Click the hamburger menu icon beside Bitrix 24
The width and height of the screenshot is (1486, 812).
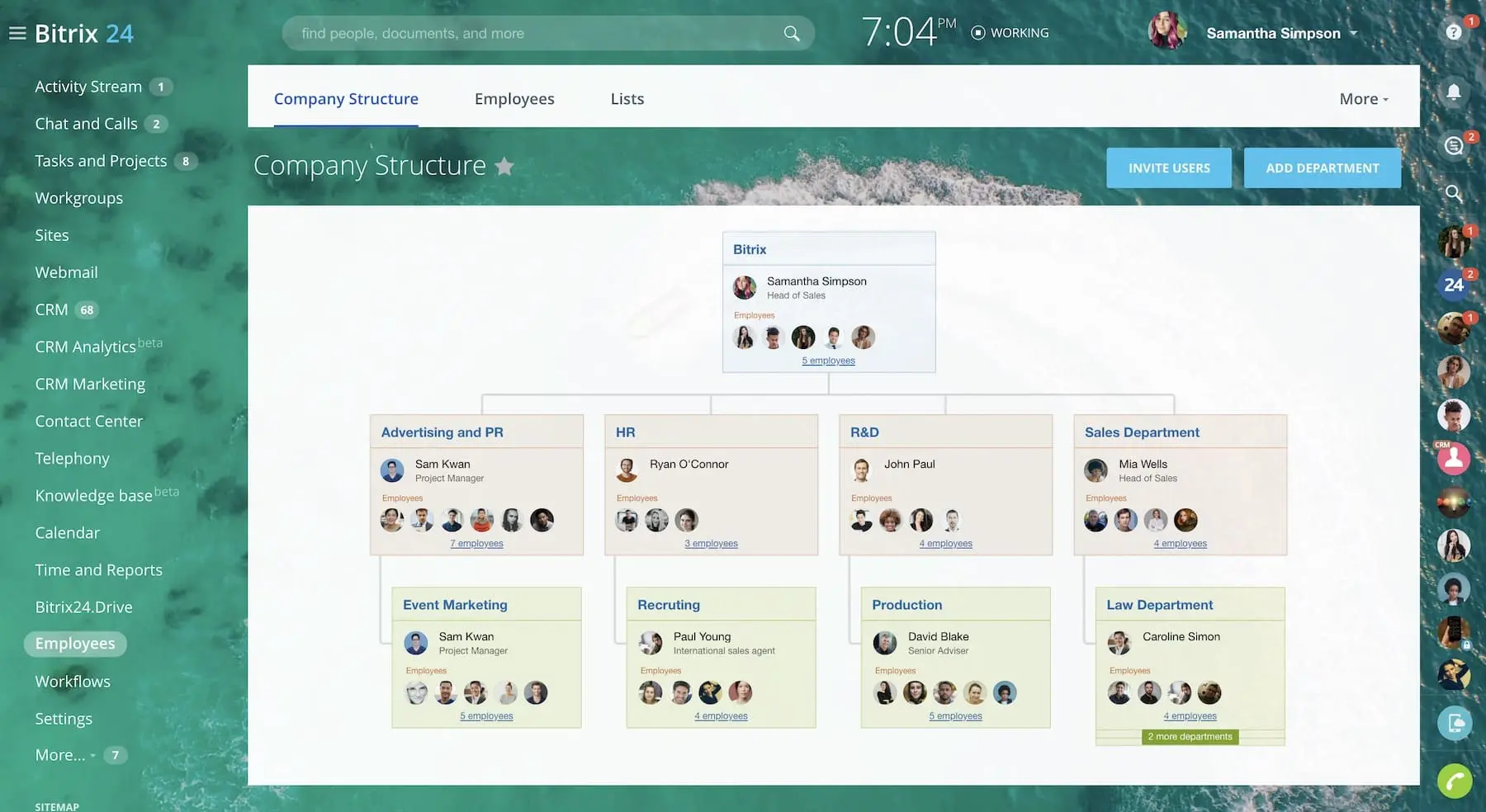point(17,33)
